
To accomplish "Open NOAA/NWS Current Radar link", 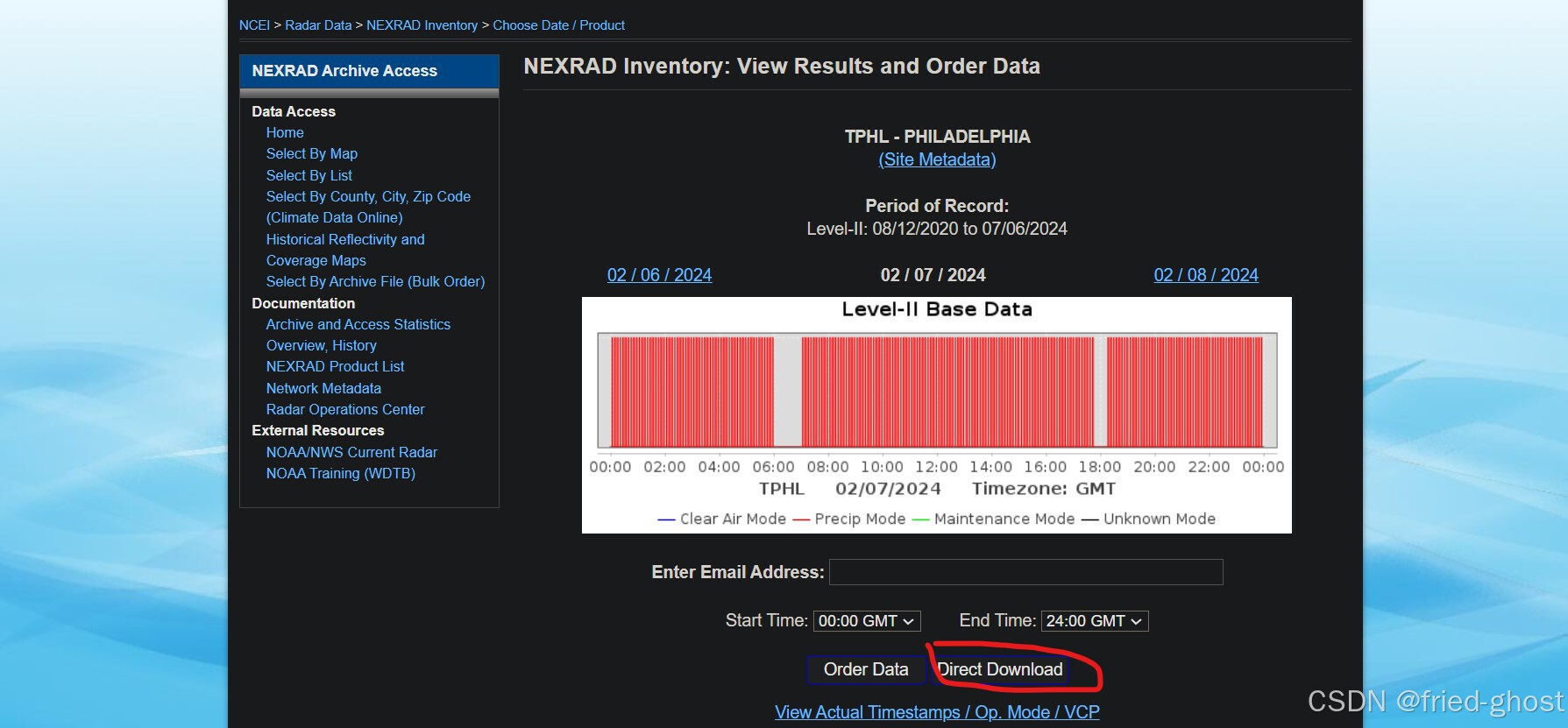I will click(351, 452).
